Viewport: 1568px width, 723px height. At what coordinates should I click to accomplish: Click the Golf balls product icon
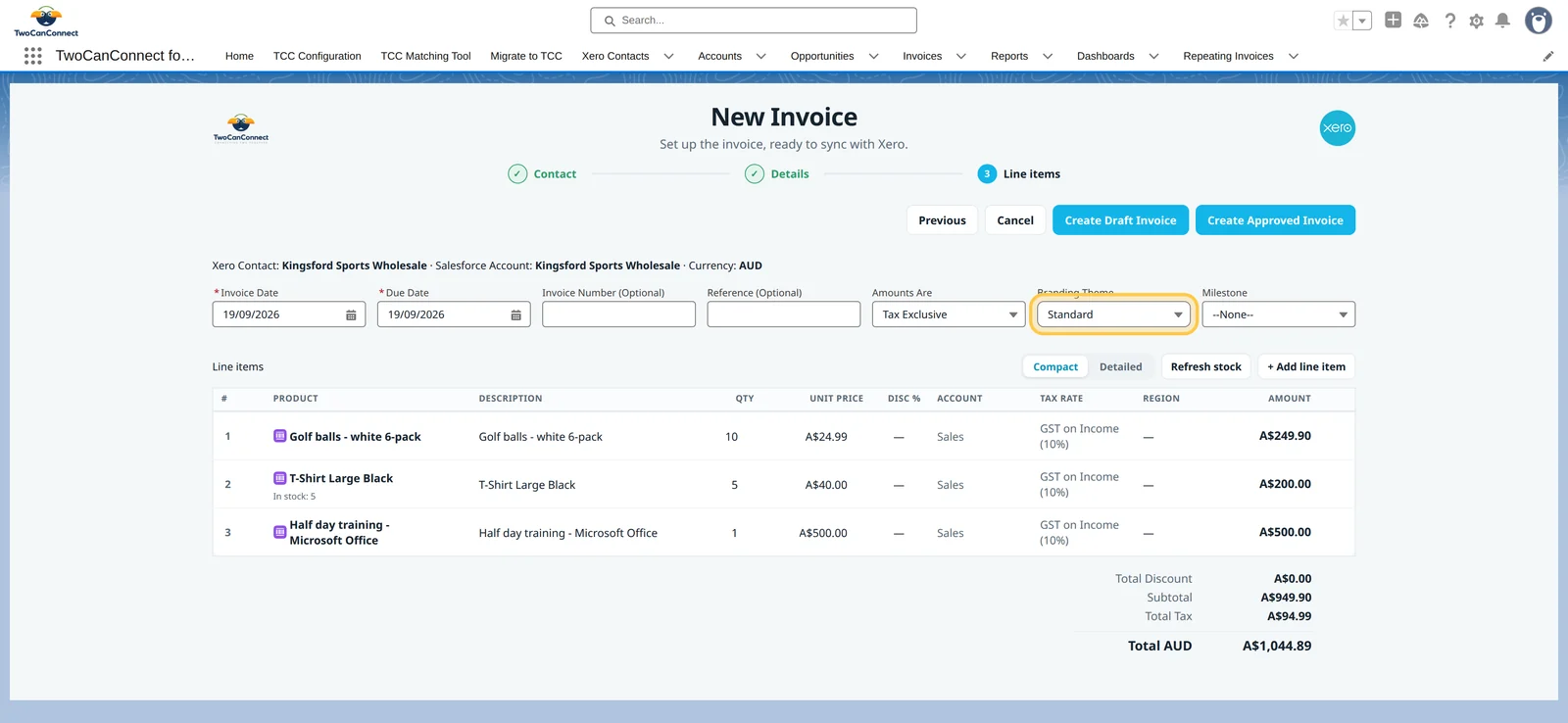(279, 436)
